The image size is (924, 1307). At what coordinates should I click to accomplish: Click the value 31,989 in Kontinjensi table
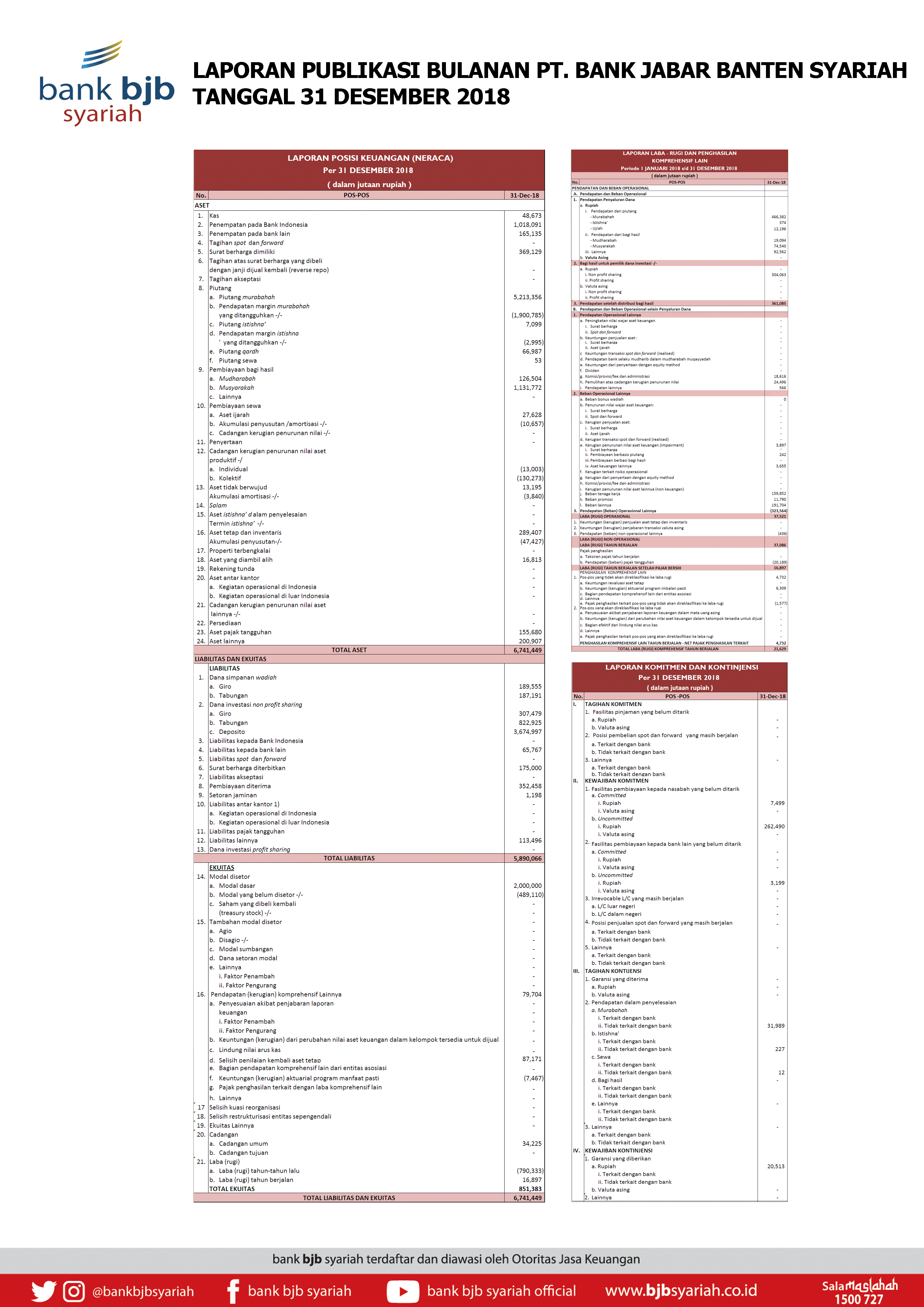click(x=775, y=1026)
